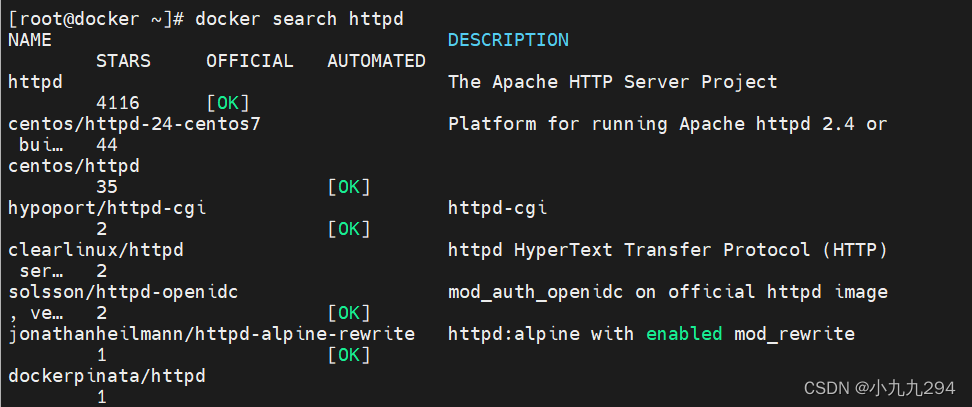Click the star count 4116

click(x=118, y=103)
